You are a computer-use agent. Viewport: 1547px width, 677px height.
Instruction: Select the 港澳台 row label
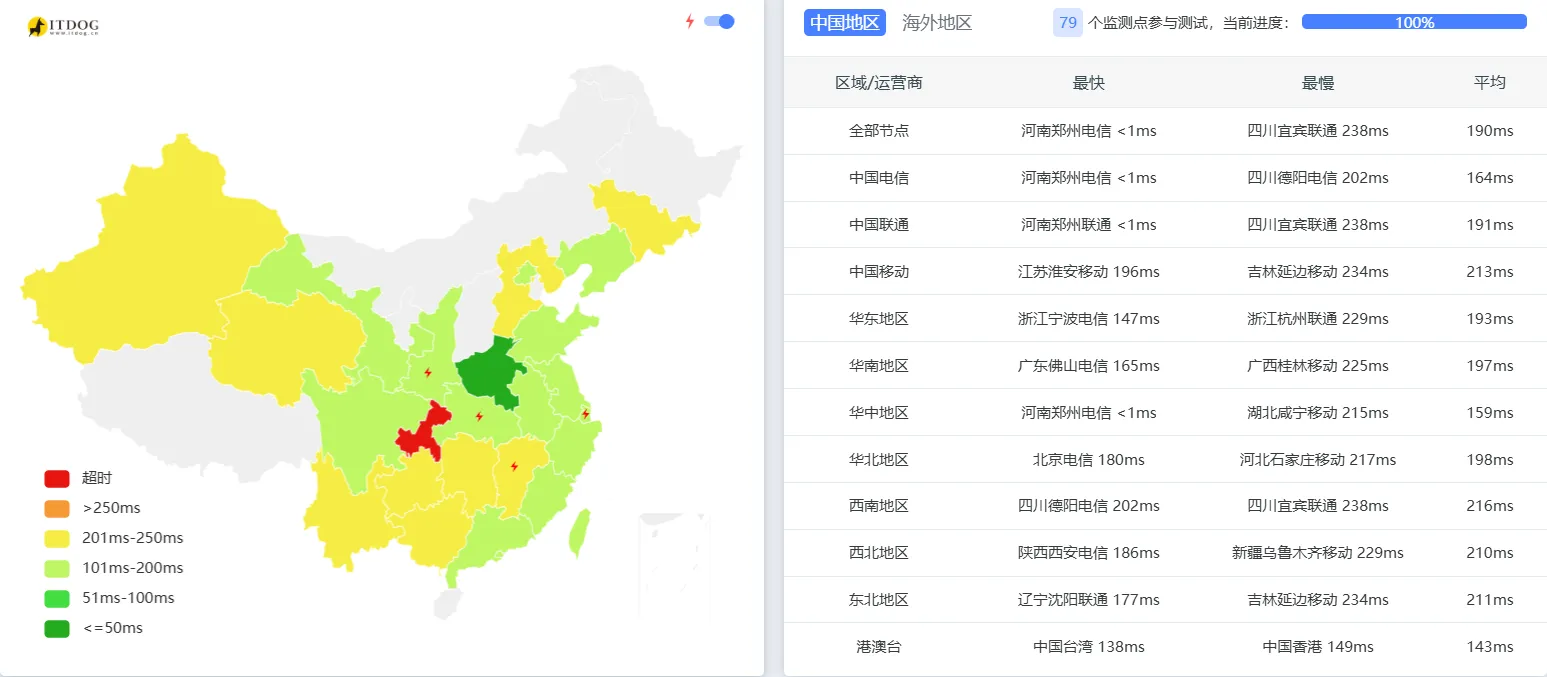(879, 647)
